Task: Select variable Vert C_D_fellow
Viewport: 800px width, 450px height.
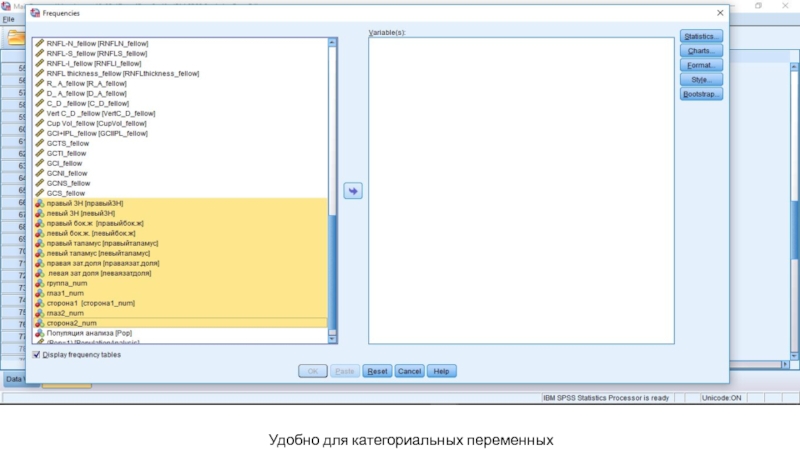Action: 101,113
